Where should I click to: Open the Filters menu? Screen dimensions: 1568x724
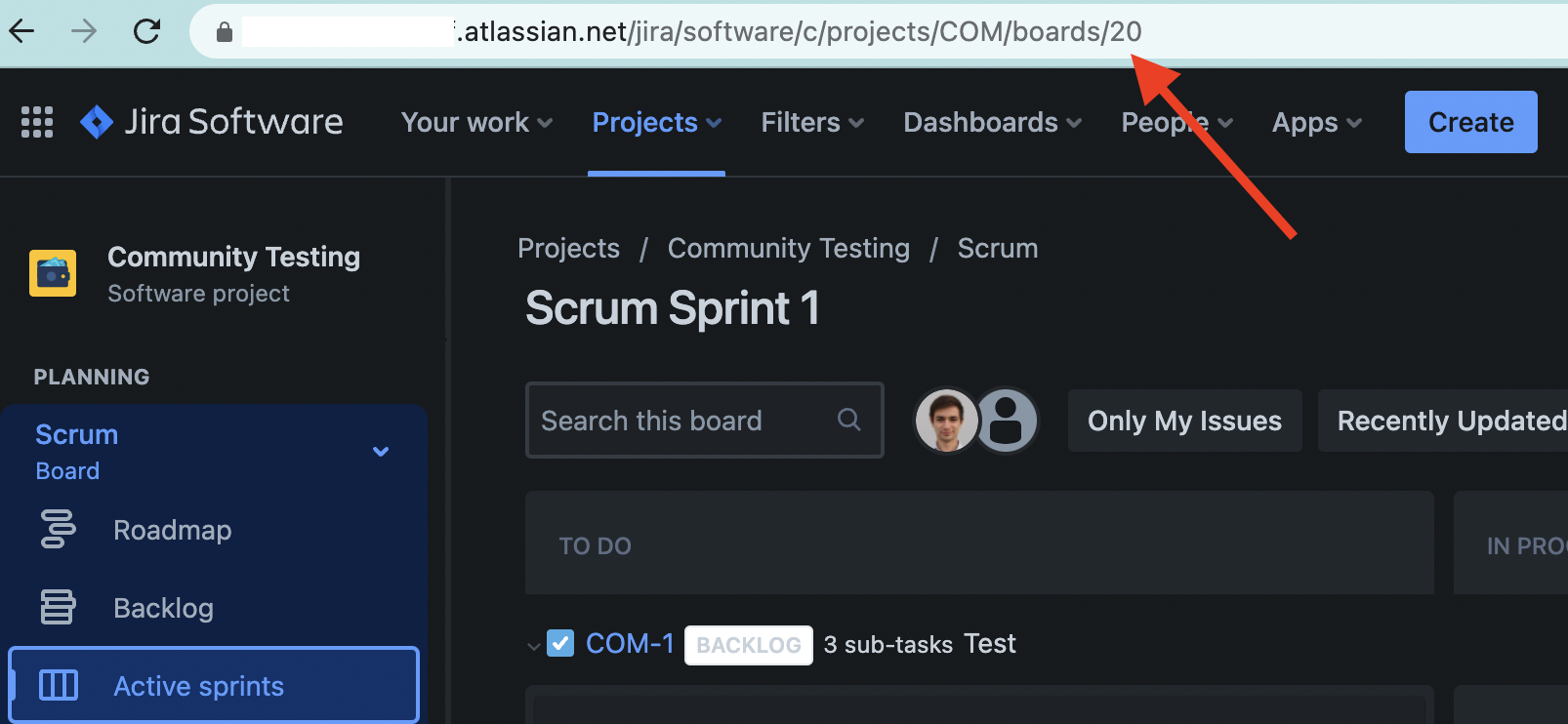coord(810,122)
